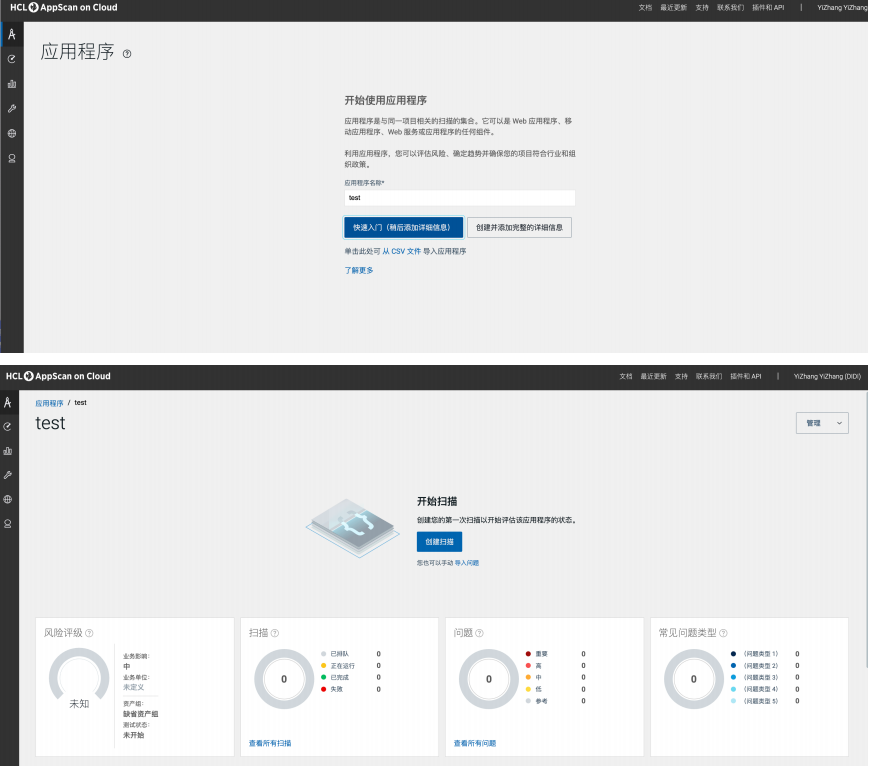Click the 开始扫描 heading
869x766 pixels.
[x=437, y=501]
